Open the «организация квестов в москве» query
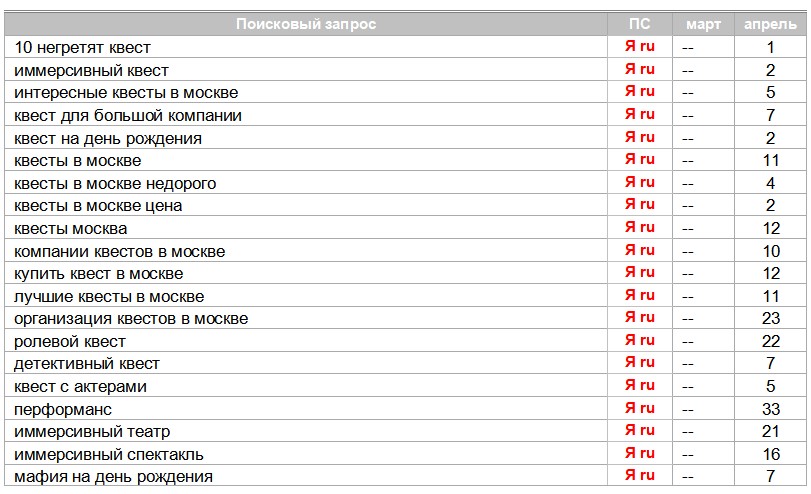 (131, 319)
